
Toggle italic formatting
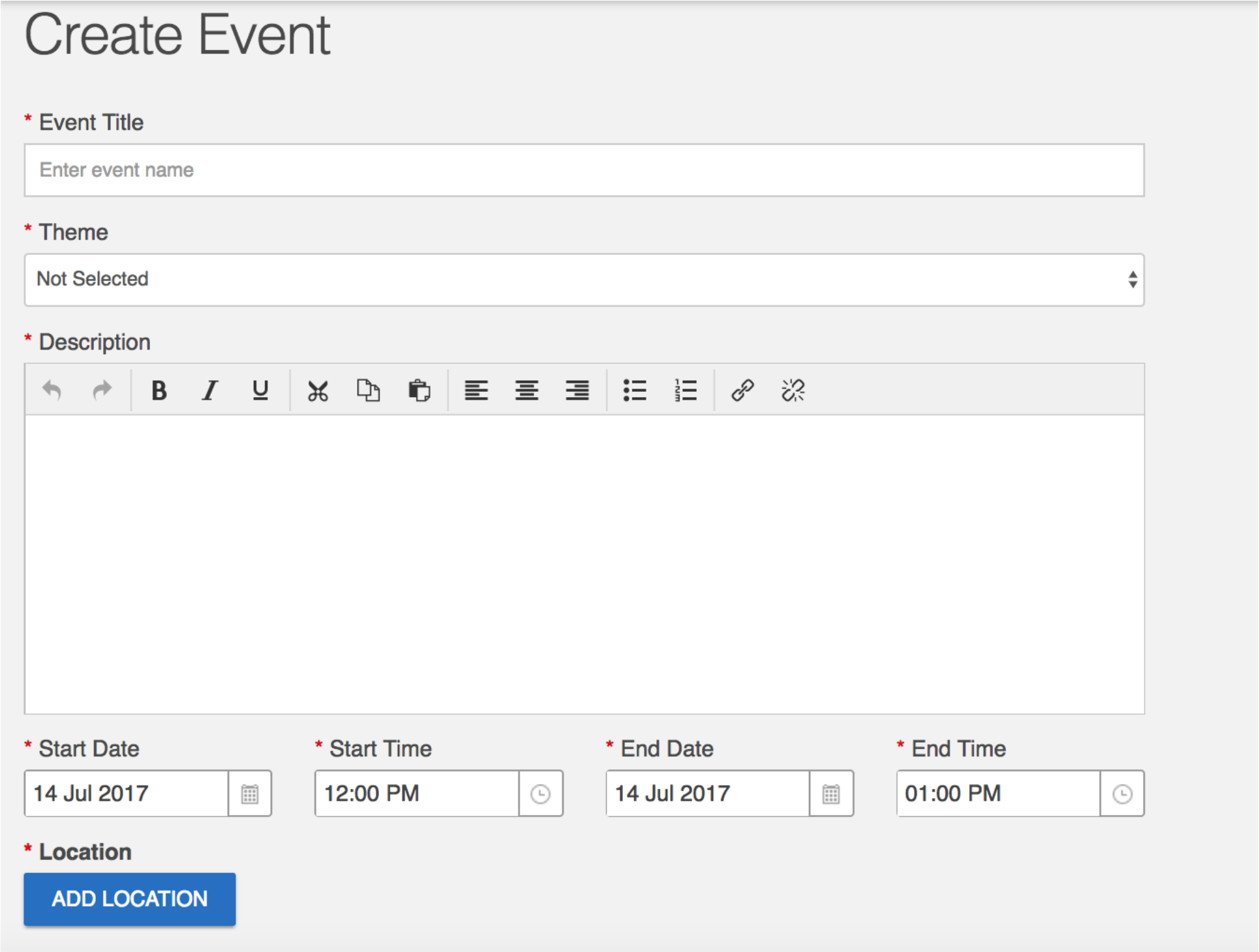pos(209,390)
